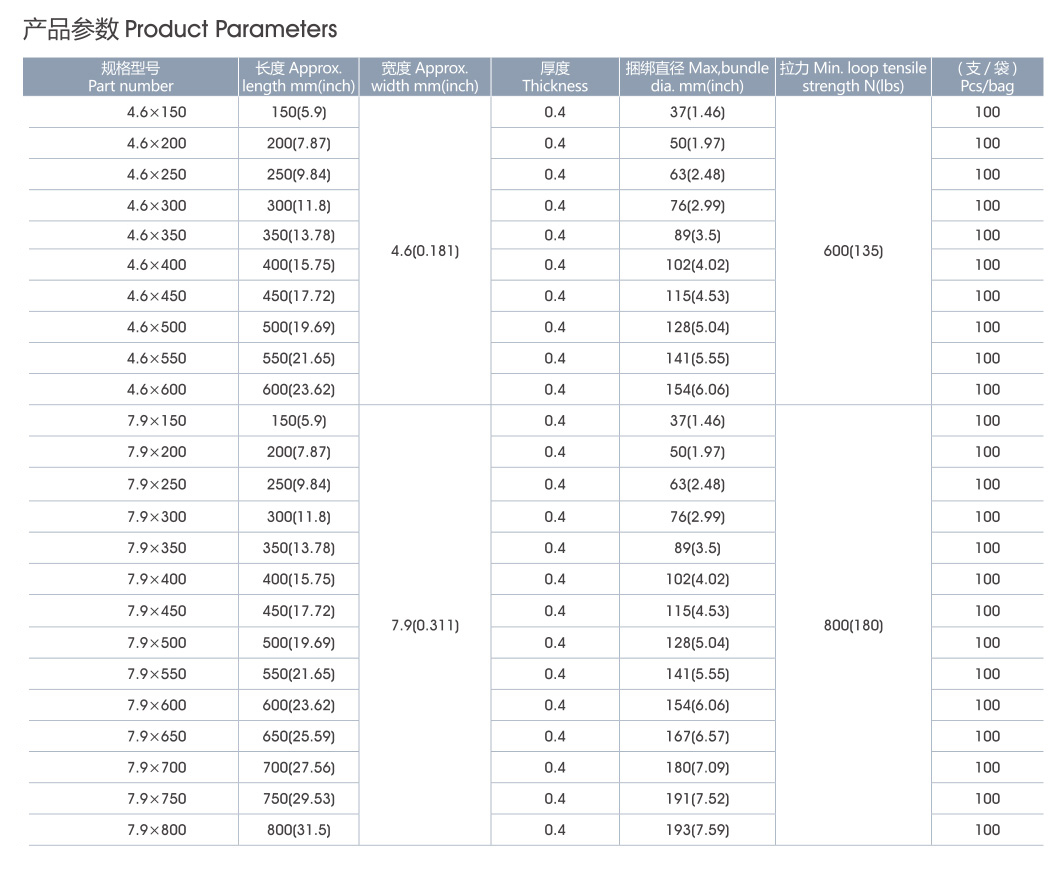Image resolution: width=1064 pixels, height=870 pixels.
Task: Select the 800(31.5) length cell
Action: click(298, 829)
